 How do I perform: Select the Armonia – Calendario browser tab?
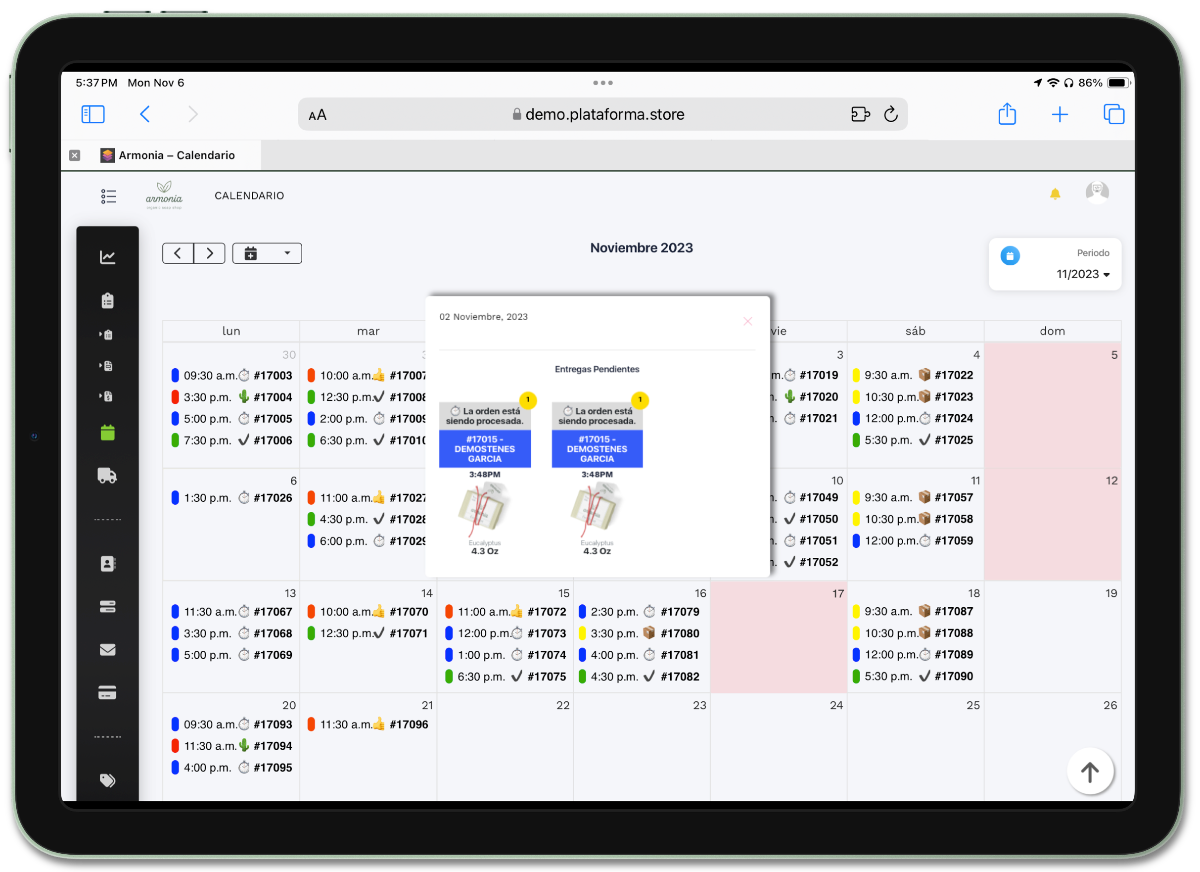pyautogui.click(x=168, y=155)
